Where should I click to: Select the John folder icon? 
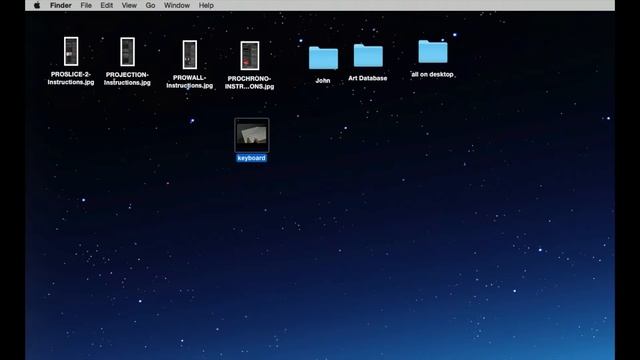323,58
